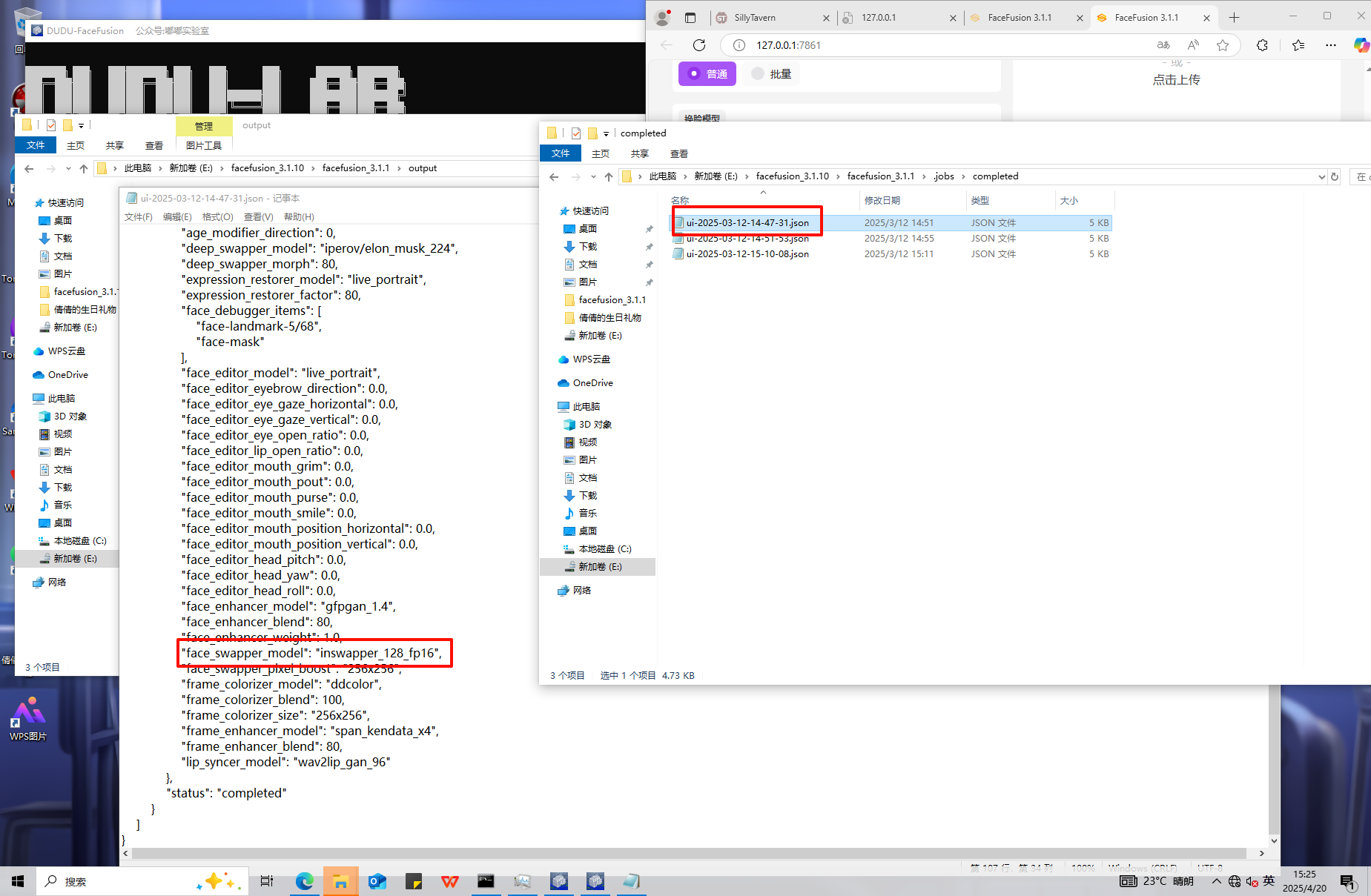1371x896 pixels.
Task: Open quick access toolbar dropdown in output window
Action: click(81, 125)
